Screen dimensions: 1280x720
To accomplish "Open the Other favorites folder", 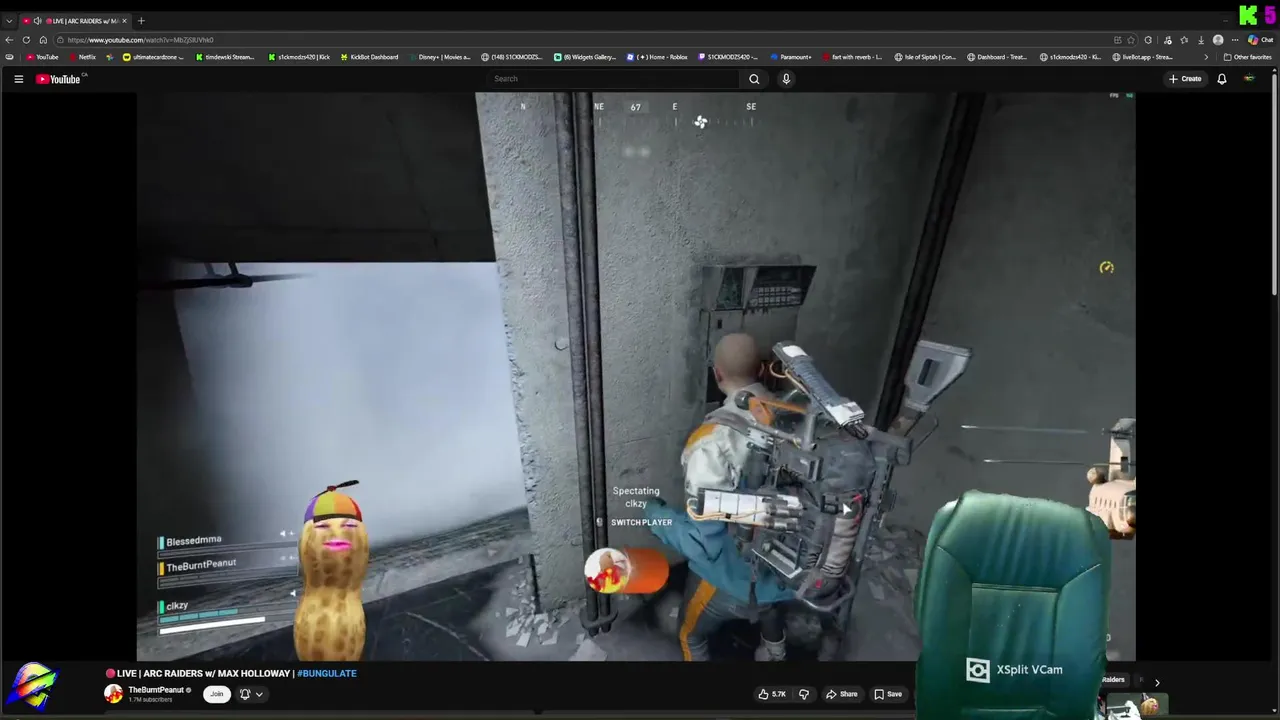I will pos(1247,57).
